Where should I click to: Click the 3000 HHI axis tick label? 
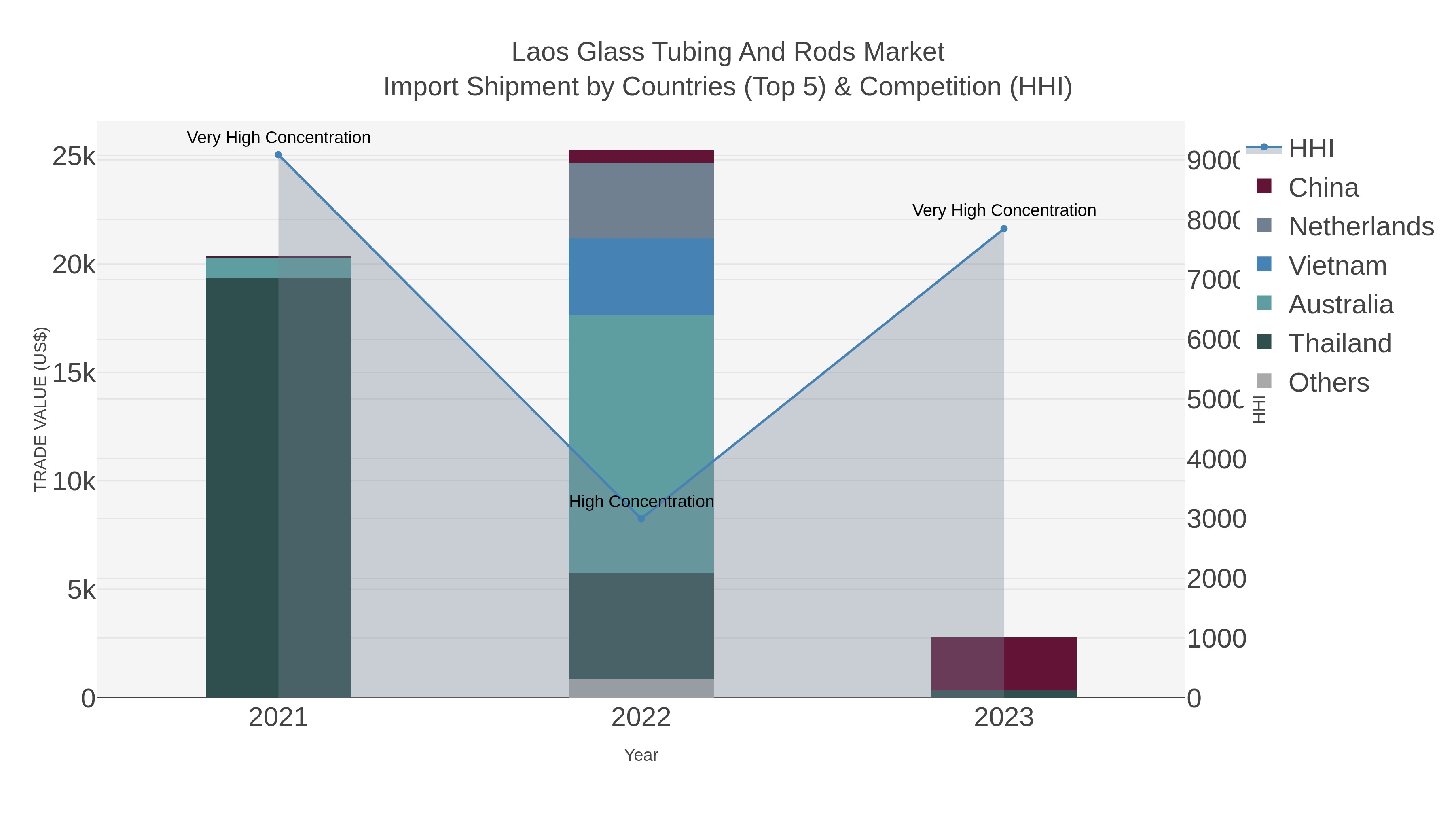coord(1216,519)
